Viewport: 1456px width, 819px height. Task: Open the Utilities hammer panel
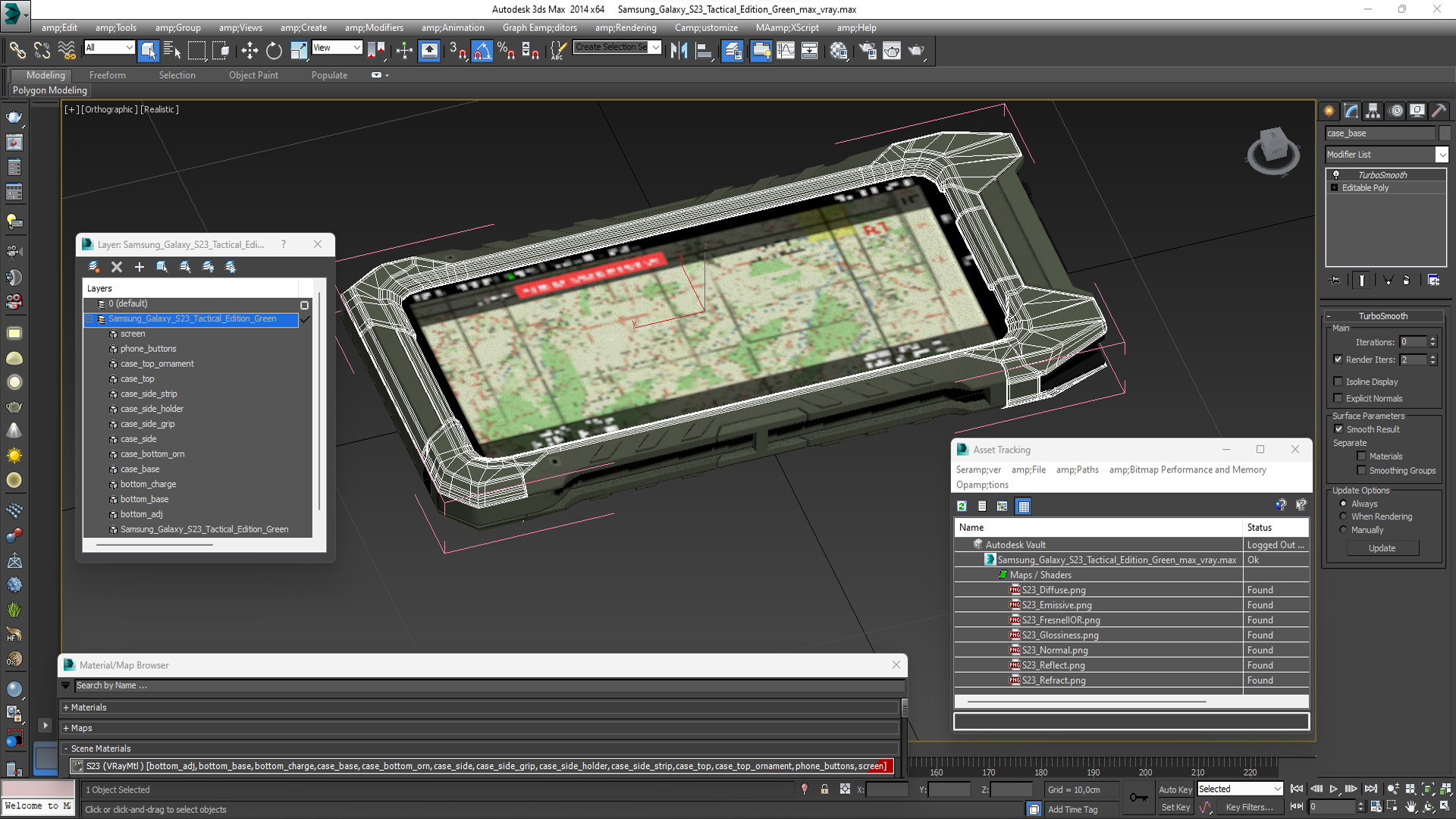(1439, 111)
